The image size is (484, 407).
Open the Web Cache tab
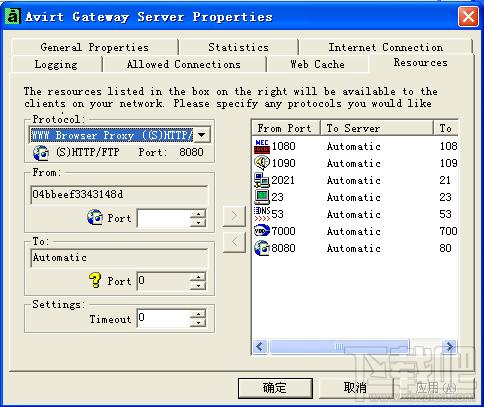(317, 64)
